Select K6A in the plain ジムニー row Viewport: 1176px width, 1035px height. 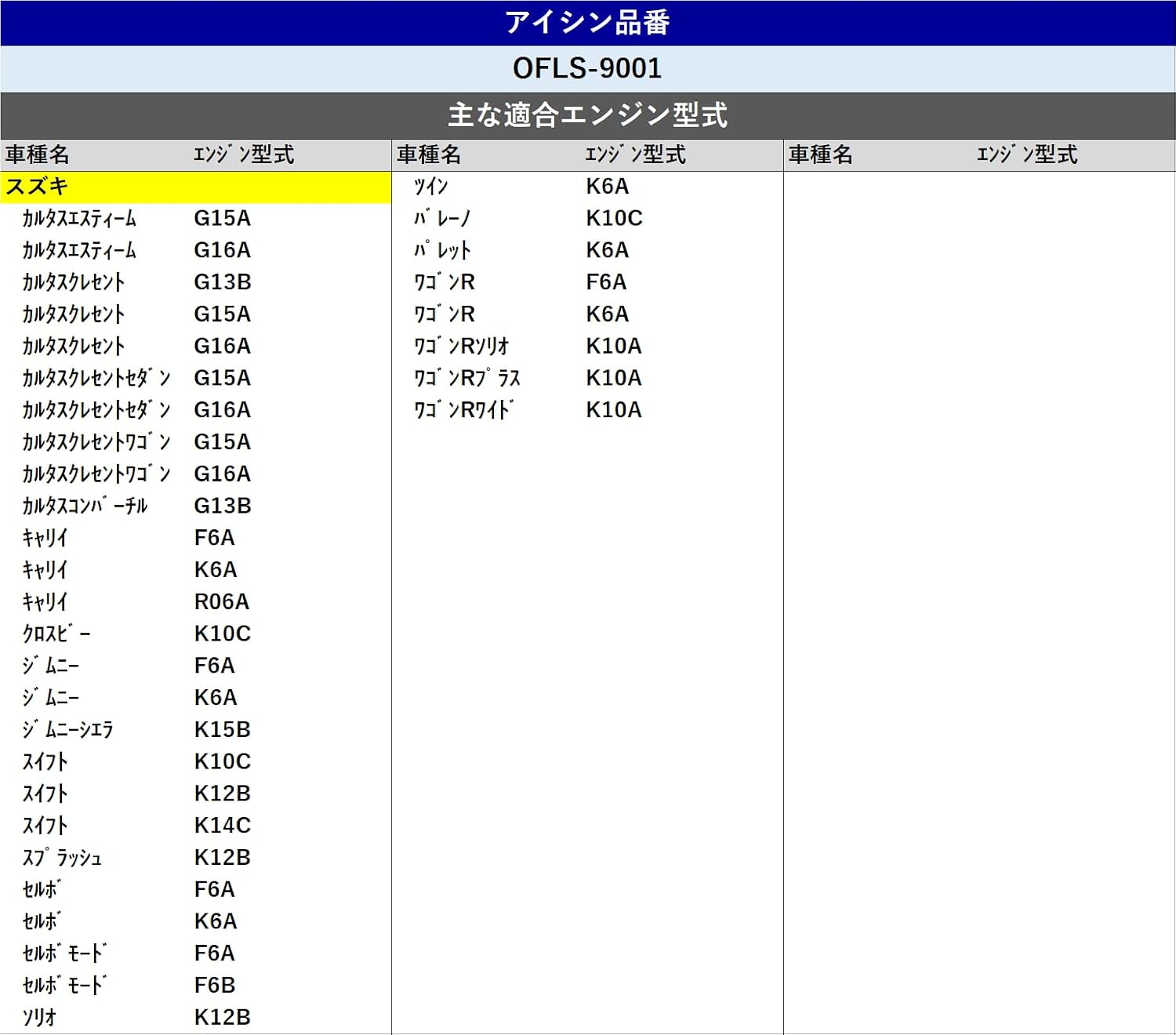click(x=216, y=698)
